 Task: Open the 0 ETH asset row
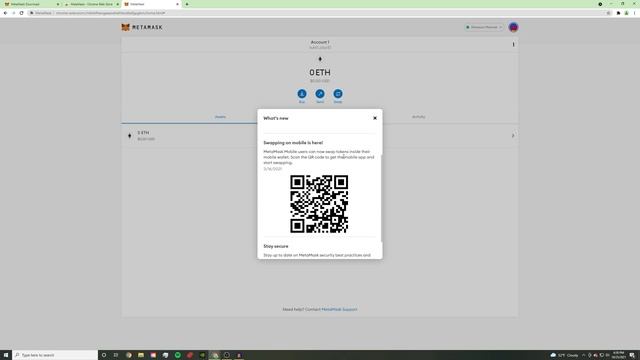(320, 136)
